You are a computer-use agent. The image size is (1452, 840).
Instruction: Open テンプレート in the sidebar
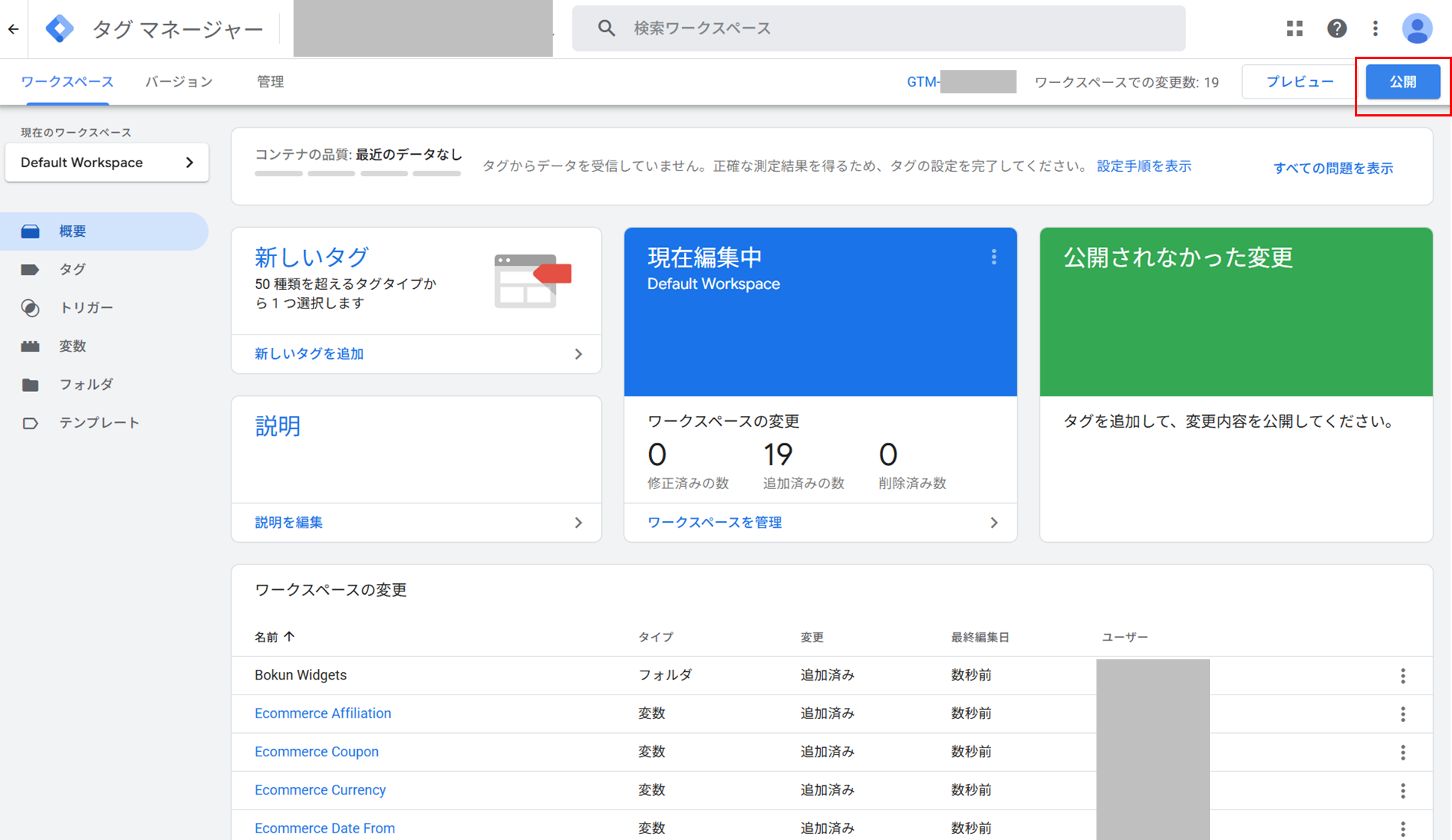99,423
